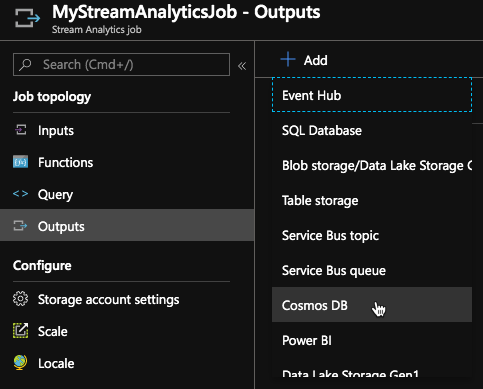Choose SQL Database from output list
Viewport: 483px width, 389px height.
tap(372, 130)
